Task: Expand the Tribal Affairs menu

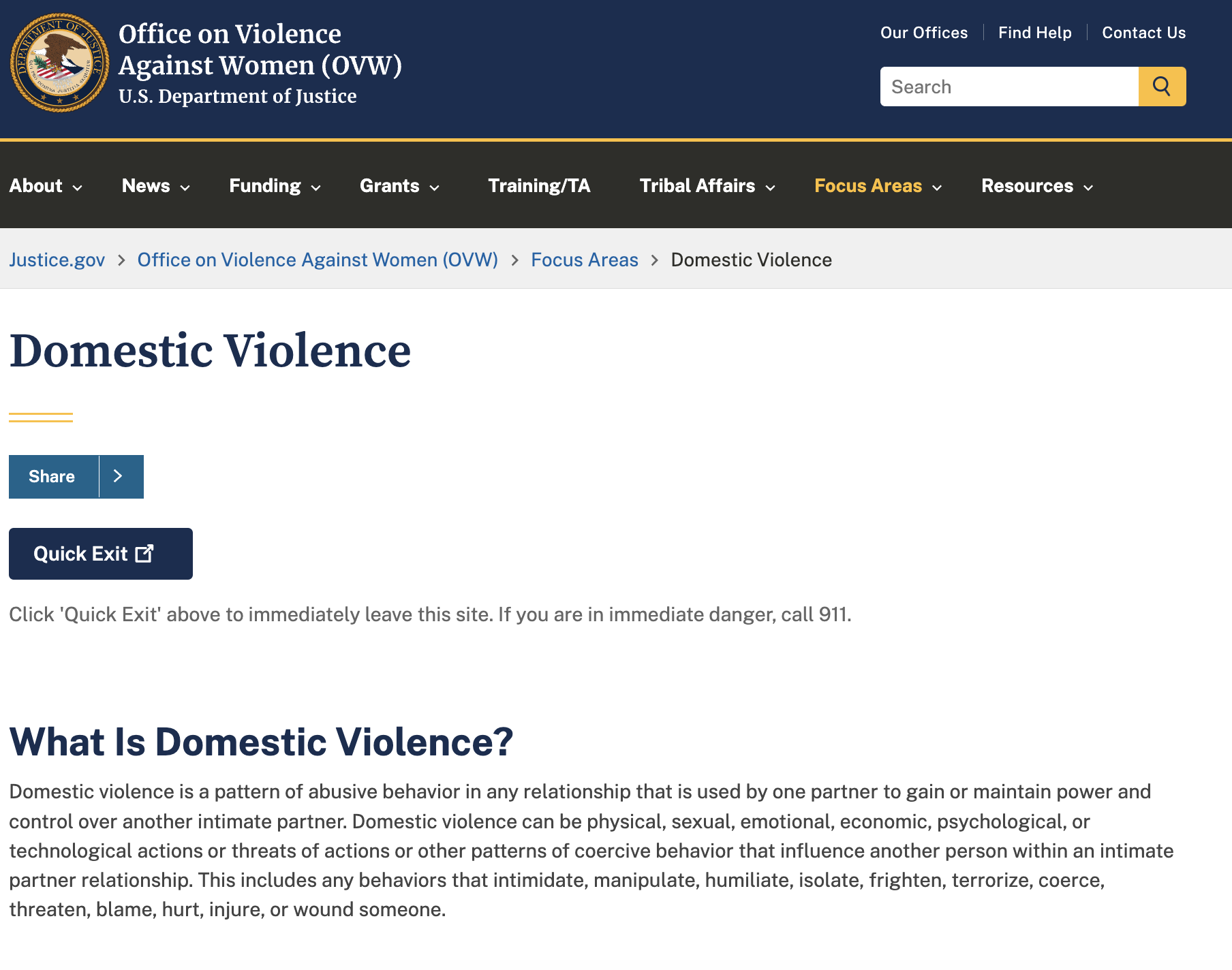Action: (707, 186)
